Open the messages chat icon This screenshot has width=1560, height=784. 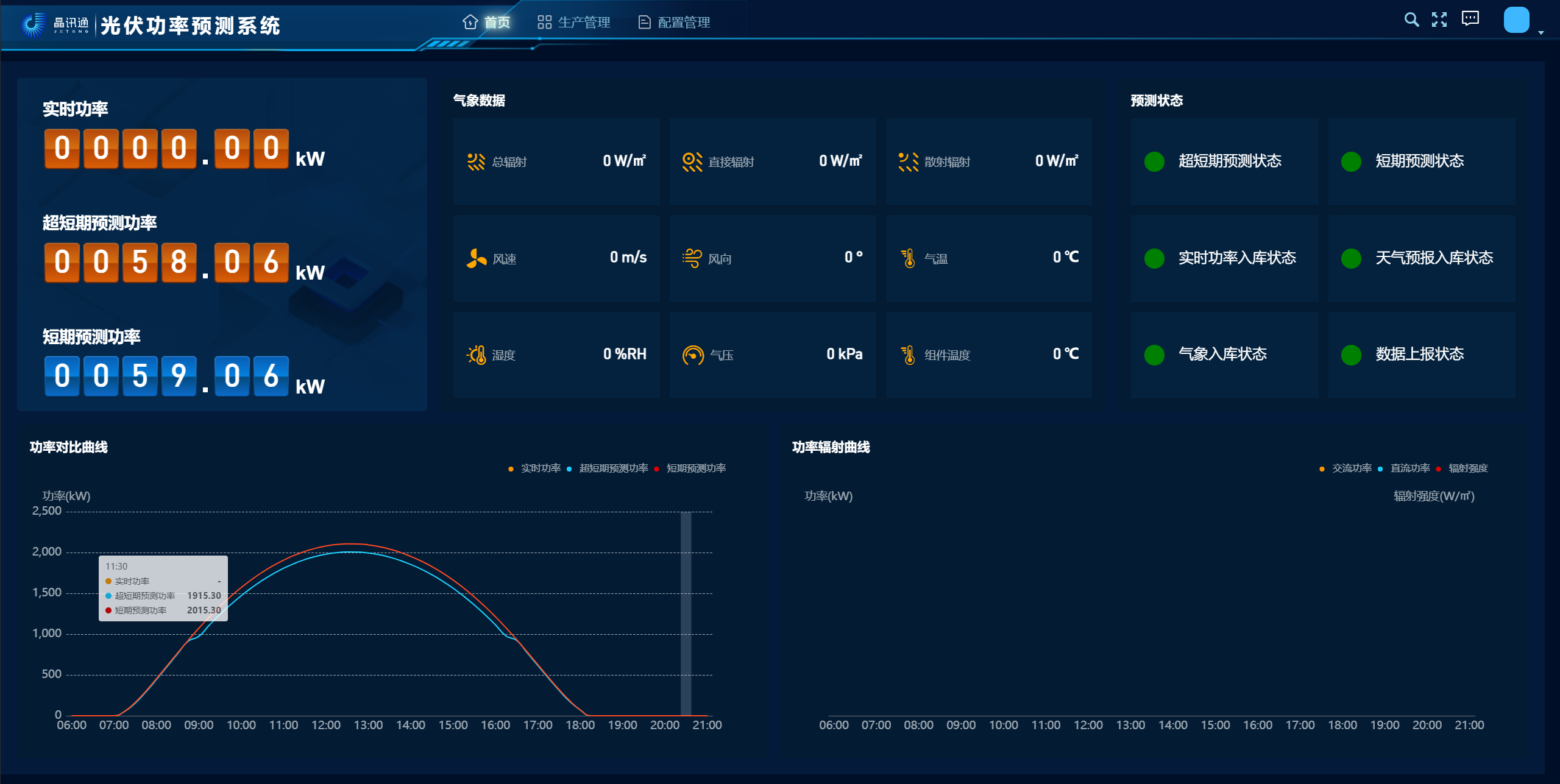tap(1470, 19)
